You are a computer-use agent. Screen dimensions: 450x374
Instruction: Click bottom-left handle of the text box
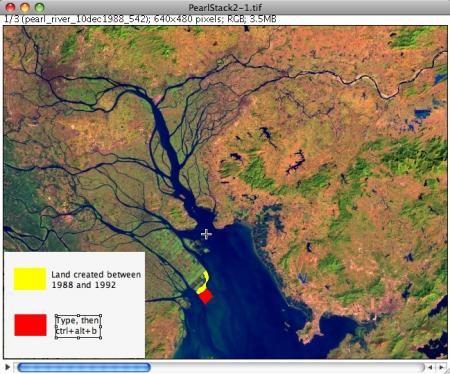[56, 338]
